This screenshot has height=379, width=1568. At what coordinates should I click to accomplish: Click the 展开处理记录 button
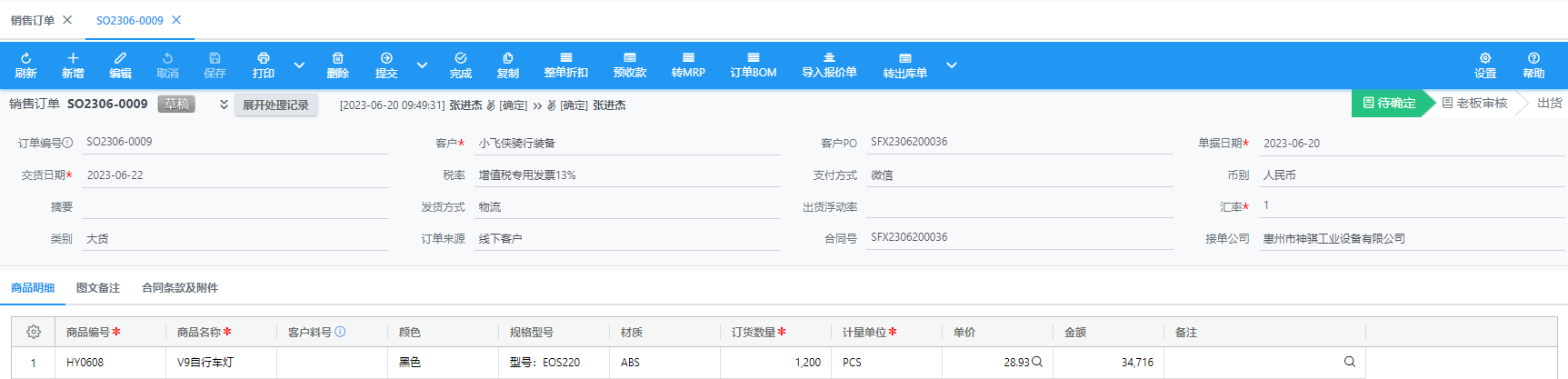point(275,105)
